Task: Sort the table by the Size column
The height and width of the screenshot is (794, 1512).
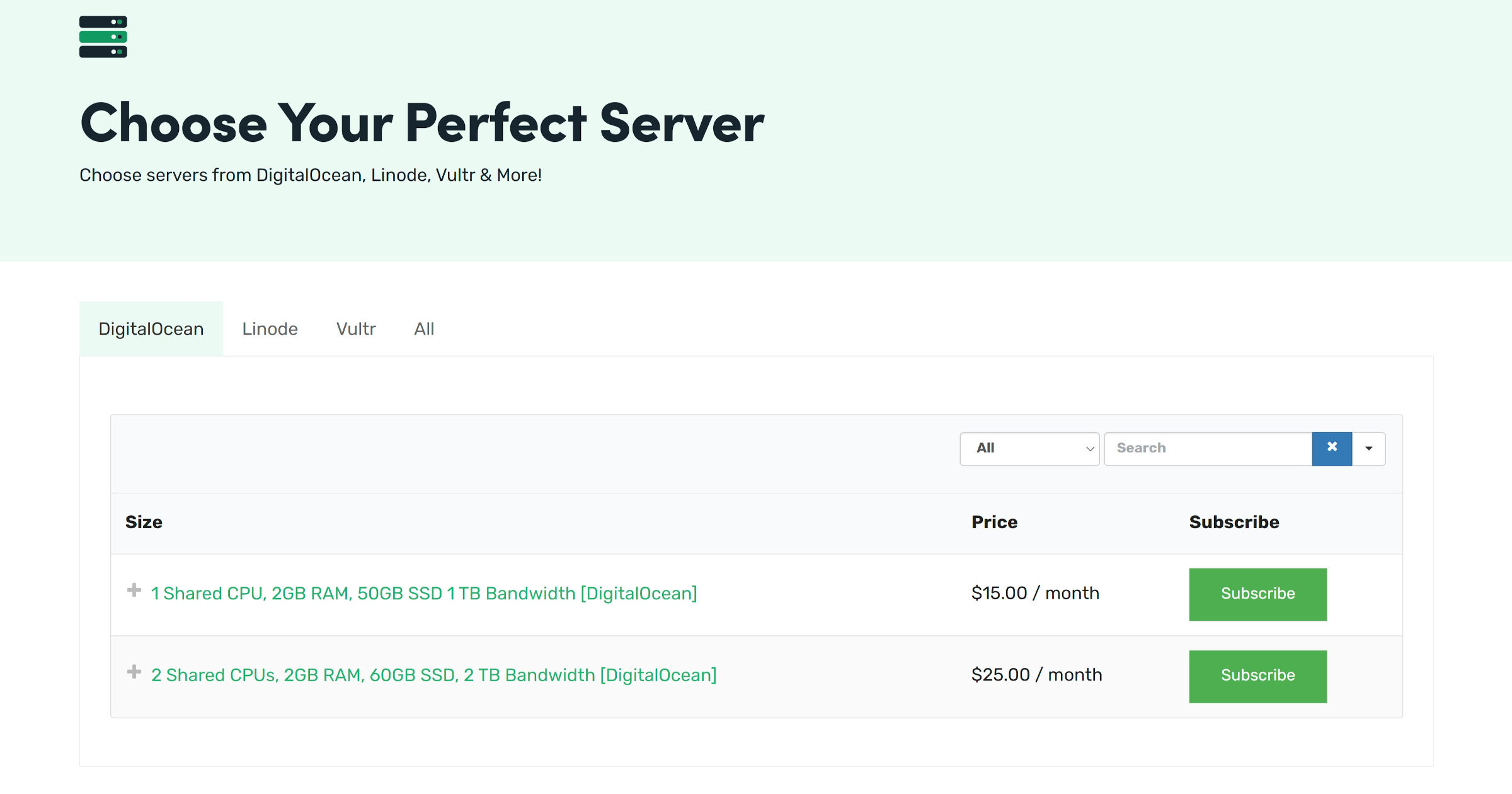Action: pos(144,522)
